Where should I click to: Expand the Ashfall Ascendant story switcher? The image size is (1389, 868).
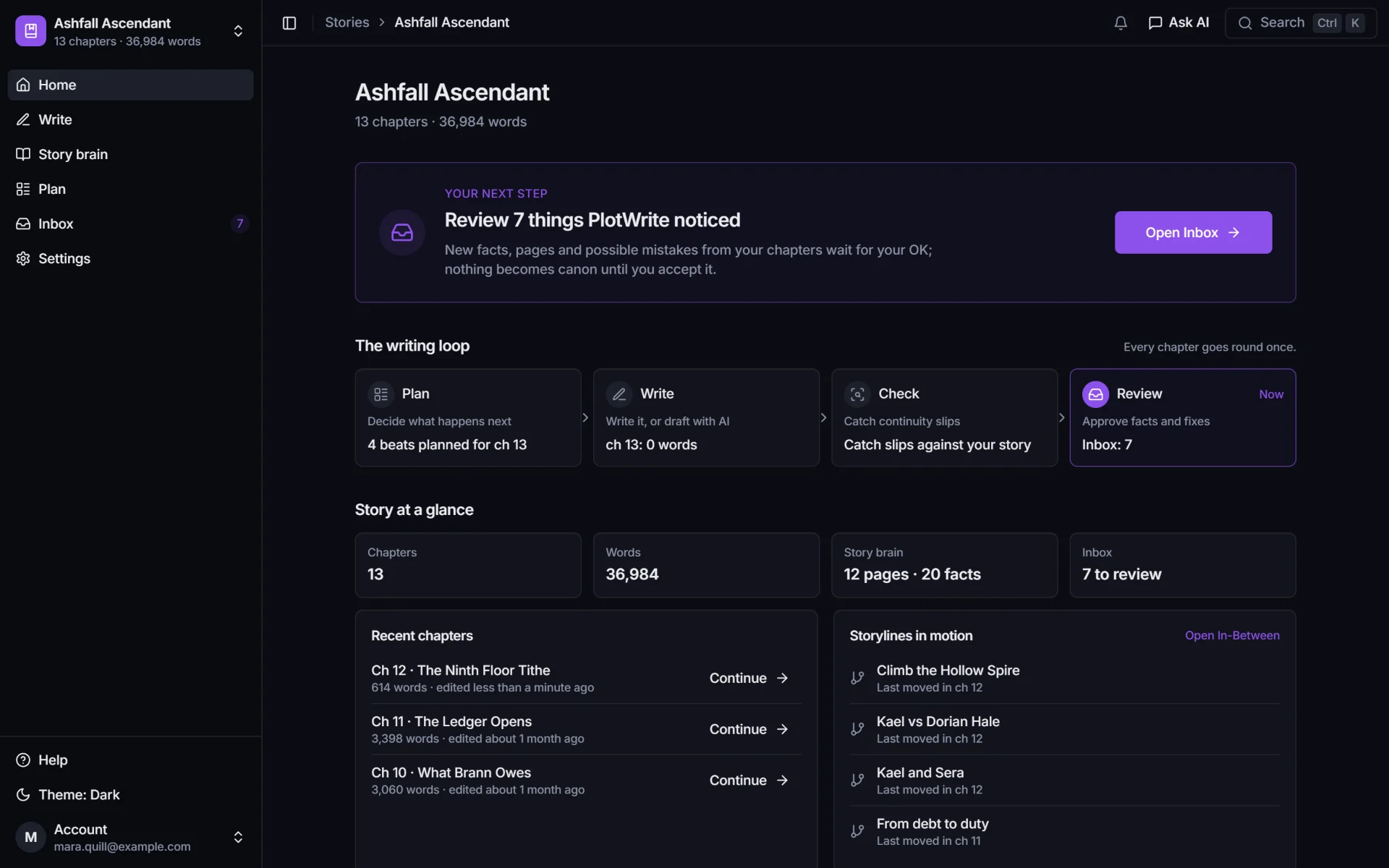tap(238, 31)
